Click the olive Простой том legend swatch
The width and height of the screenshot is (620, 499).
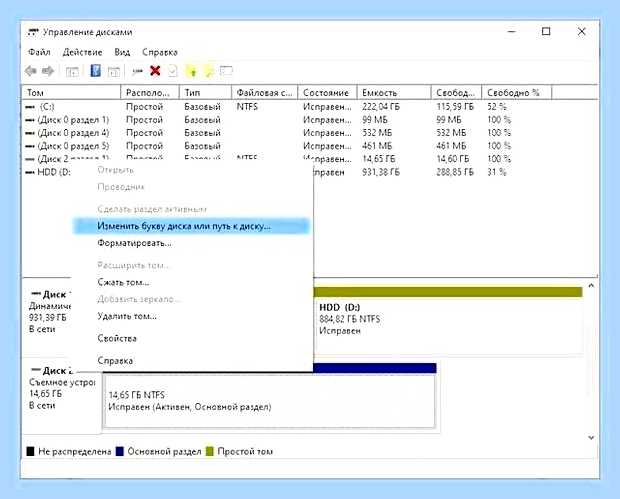click(x=210, y=451)
